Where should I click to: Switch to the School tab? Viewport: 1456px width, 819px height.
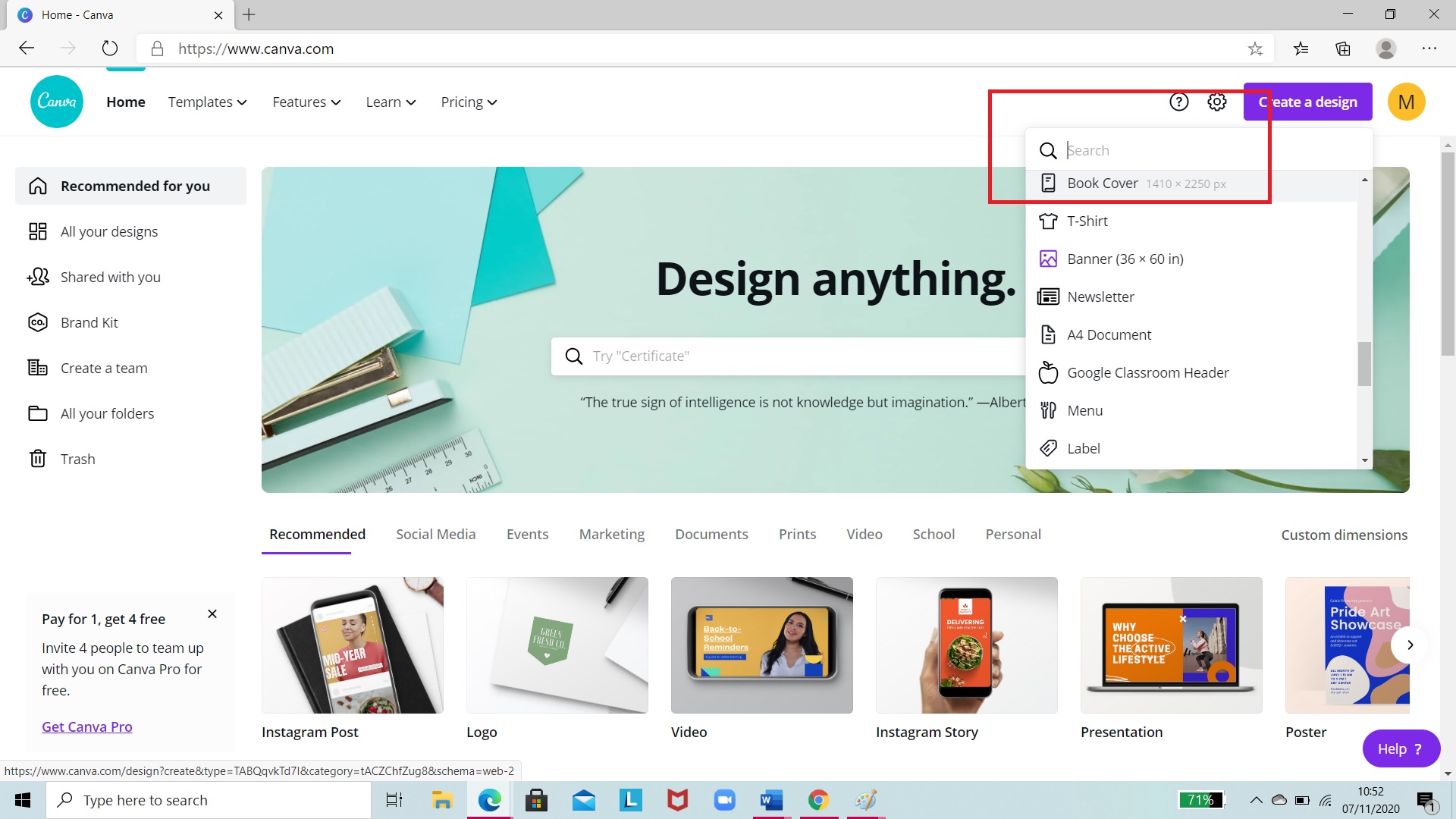[x=934, y=534]
